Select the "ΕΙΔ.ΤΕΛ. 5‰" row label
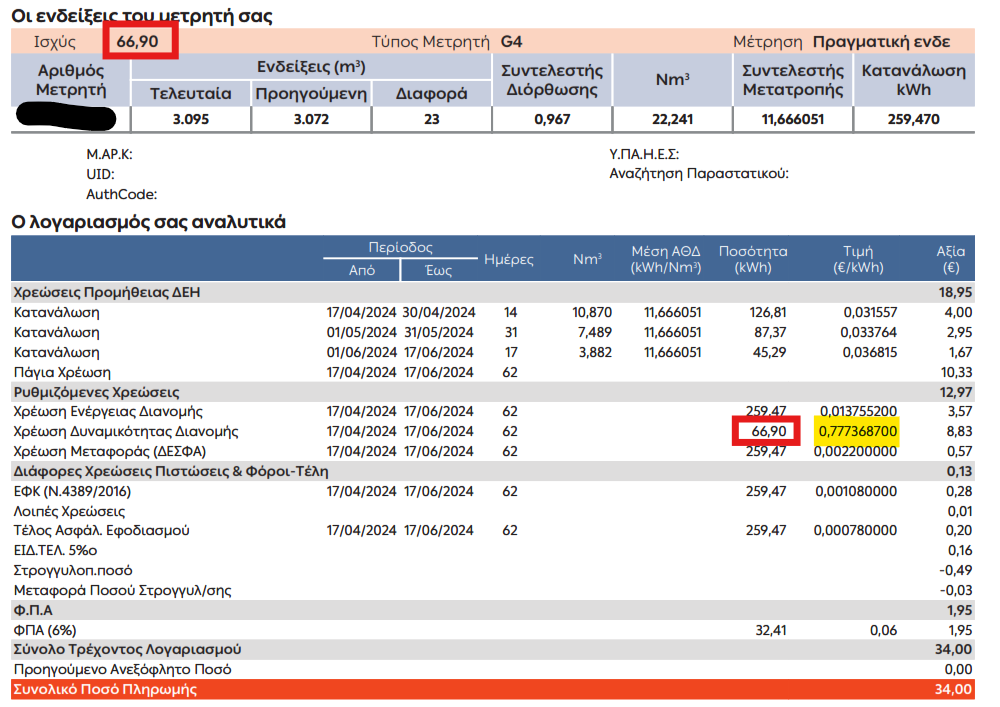Image resolution: width=1000 pixels, height=707 pixels. click(55, 550)
